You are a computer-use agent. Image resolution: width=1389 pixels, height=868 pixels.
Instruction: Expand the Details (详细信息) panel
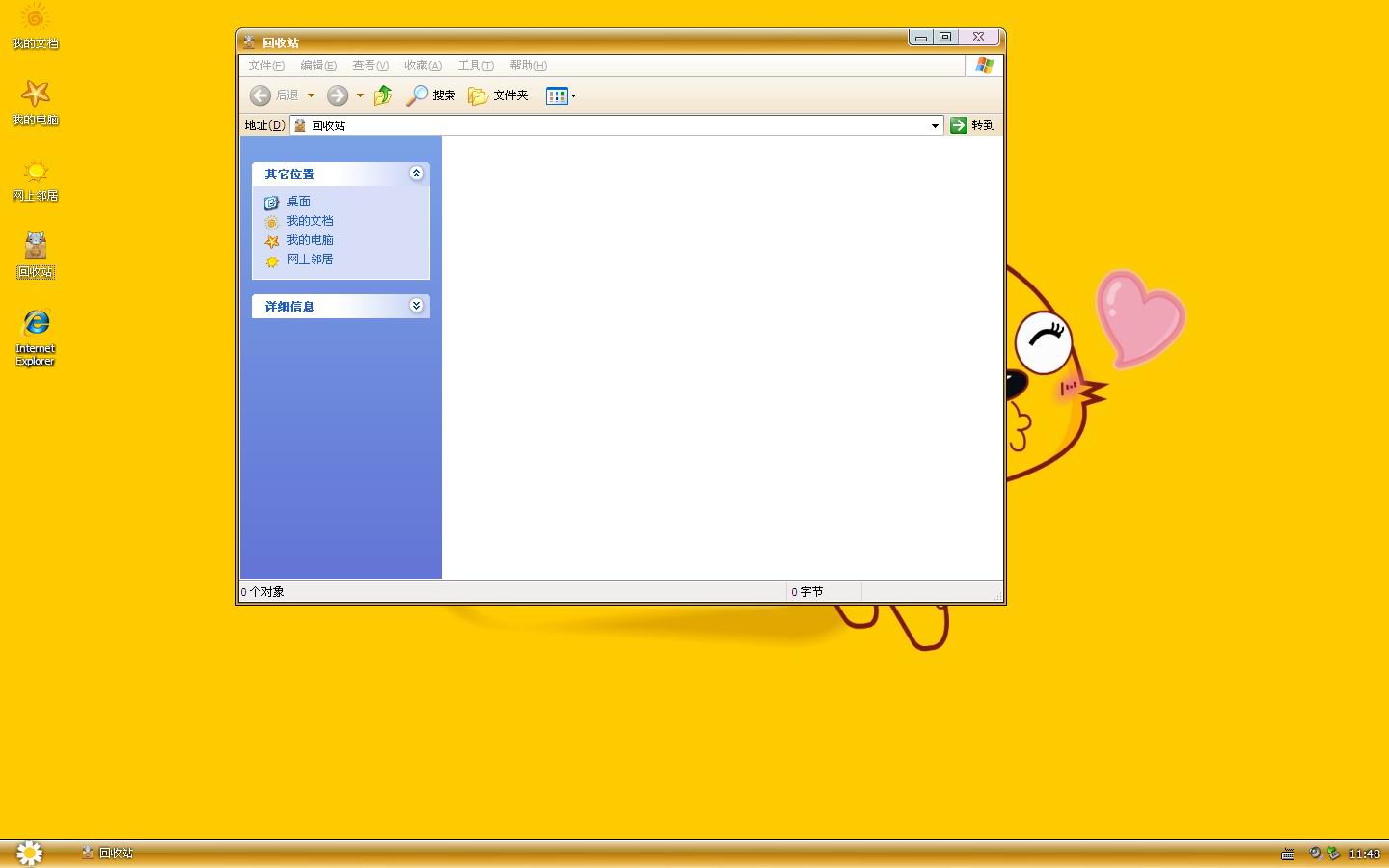click(416, 306)
